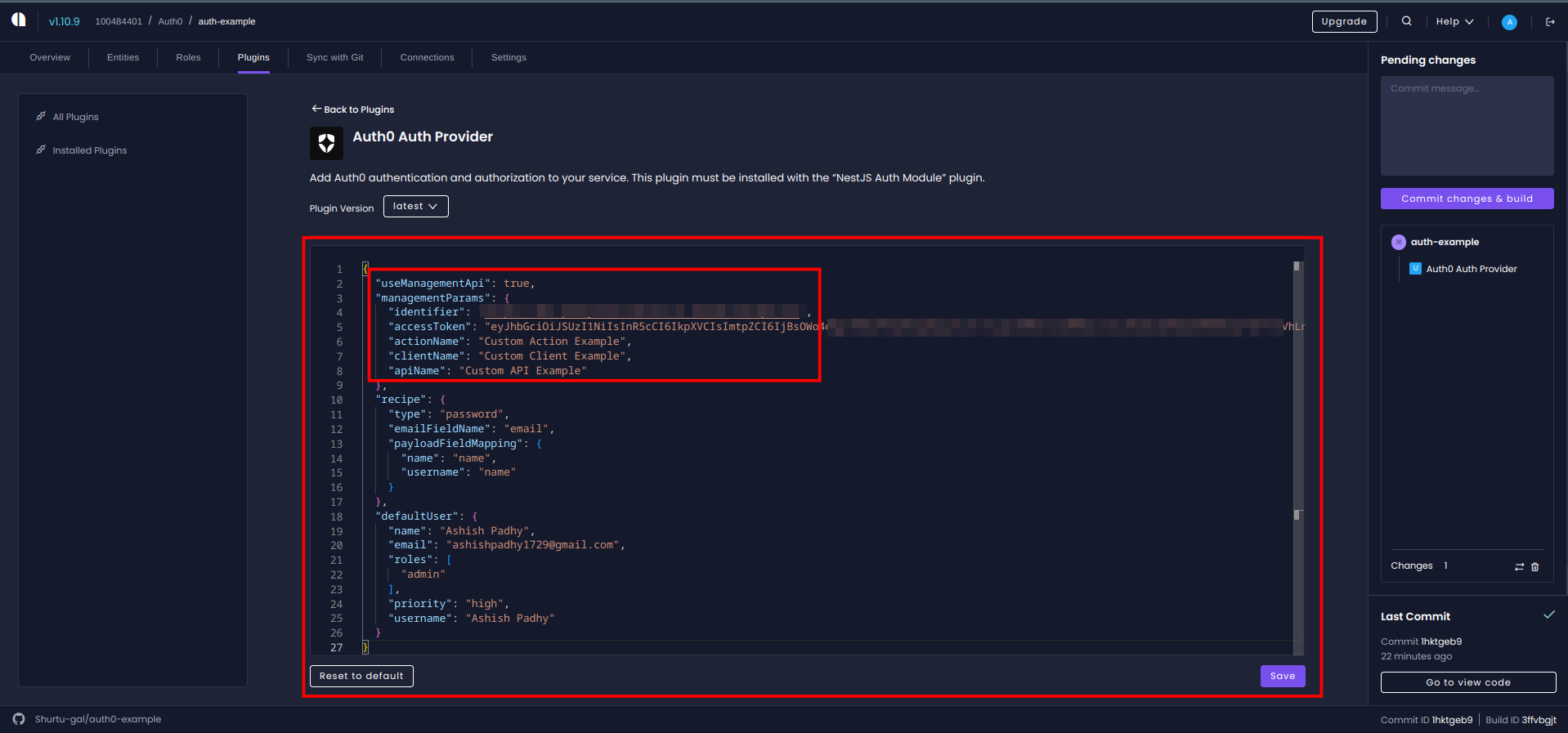Image resolution: width=1568 pixels, height=733 pixels.
Task: Click the Auth0 shield plugin icon
Action: [x=326, y=143]
